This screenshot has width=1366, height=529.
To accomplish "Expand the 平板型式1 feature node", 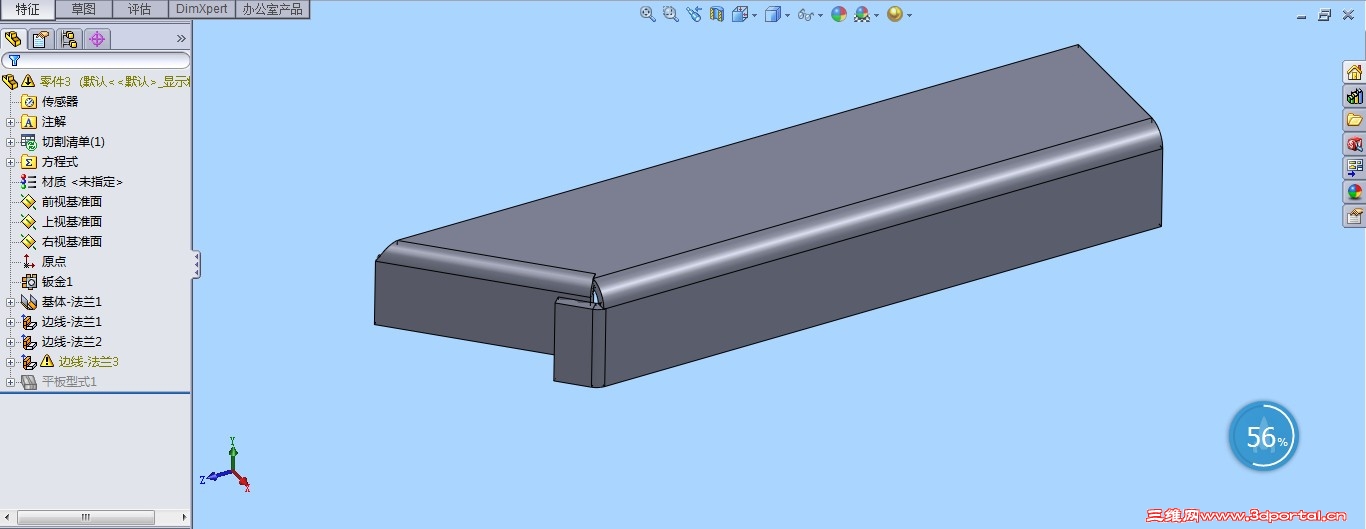I will click(11, 382).
